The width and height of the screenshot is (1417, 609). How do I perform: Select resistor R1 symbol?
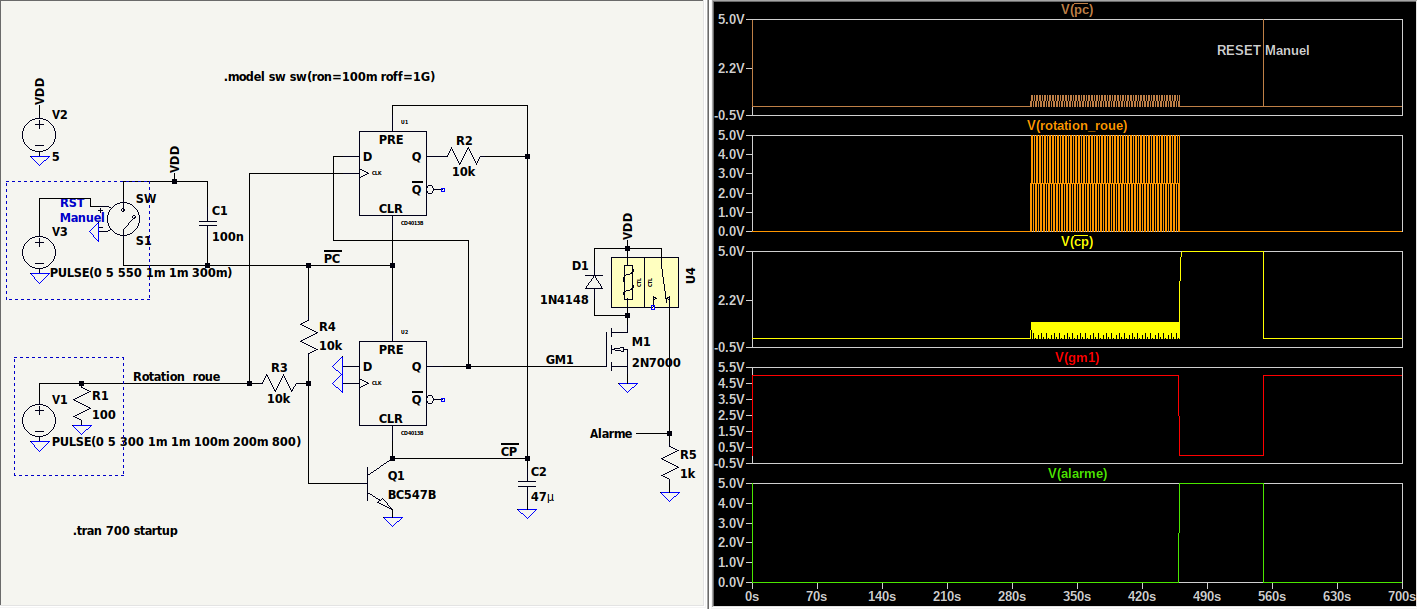[82, 405]
